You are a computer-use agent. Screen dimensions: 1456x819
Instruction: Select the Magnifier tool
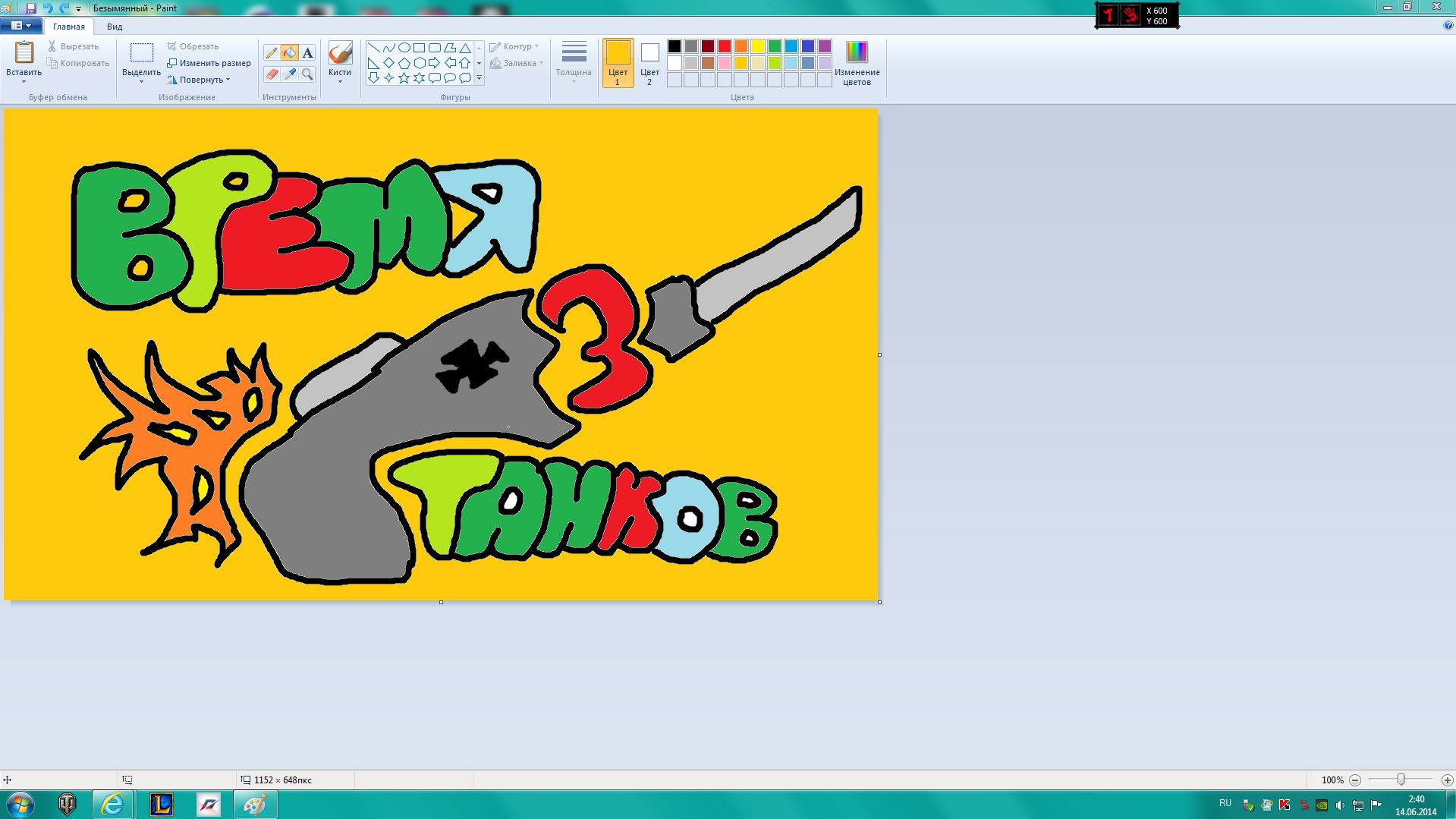click(x=307, y=74)
